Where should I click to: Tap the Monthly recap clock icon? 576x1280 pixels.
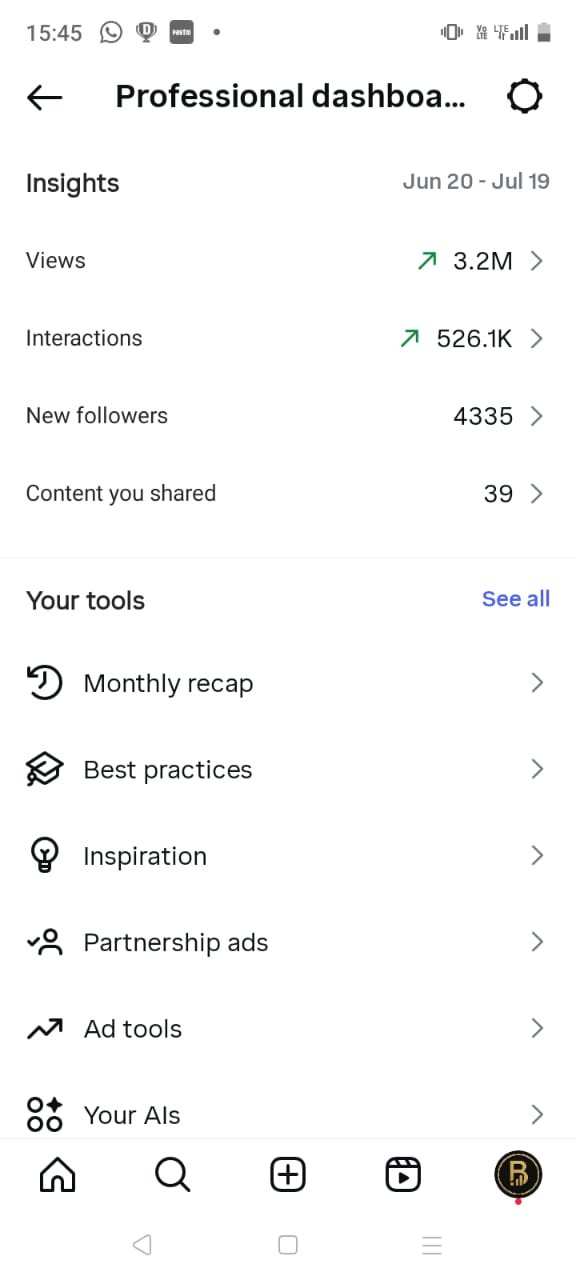click(44, 683)
